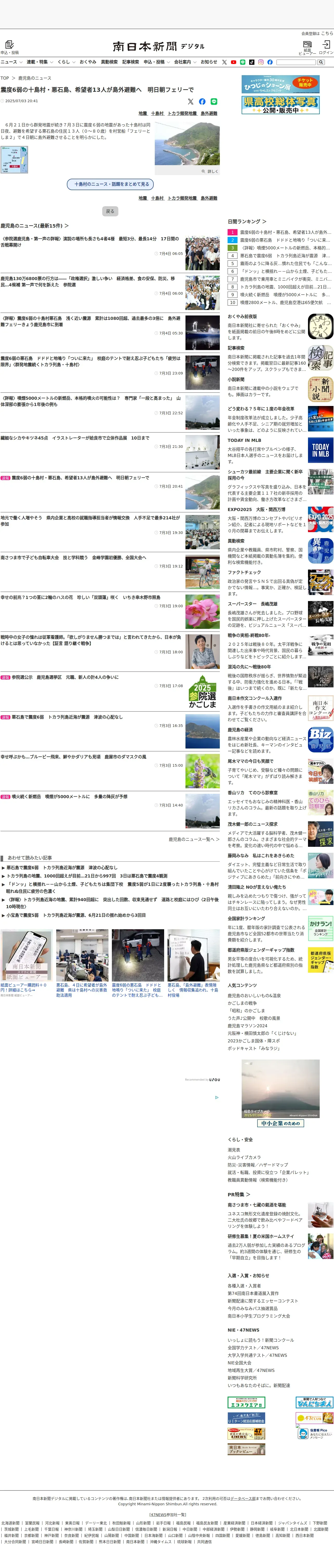Share article via X icon under headline

[190, 102]
